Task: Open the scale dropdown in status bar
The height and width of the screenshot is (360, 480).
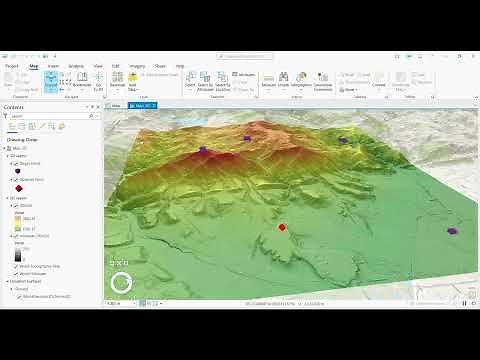Action: click(x=134, y=303)
